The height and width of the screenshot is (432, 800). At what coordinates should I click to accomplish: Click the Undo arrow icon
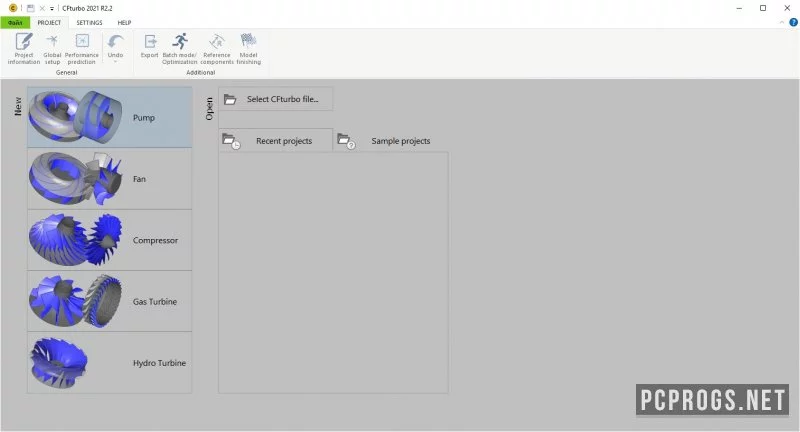115,43
